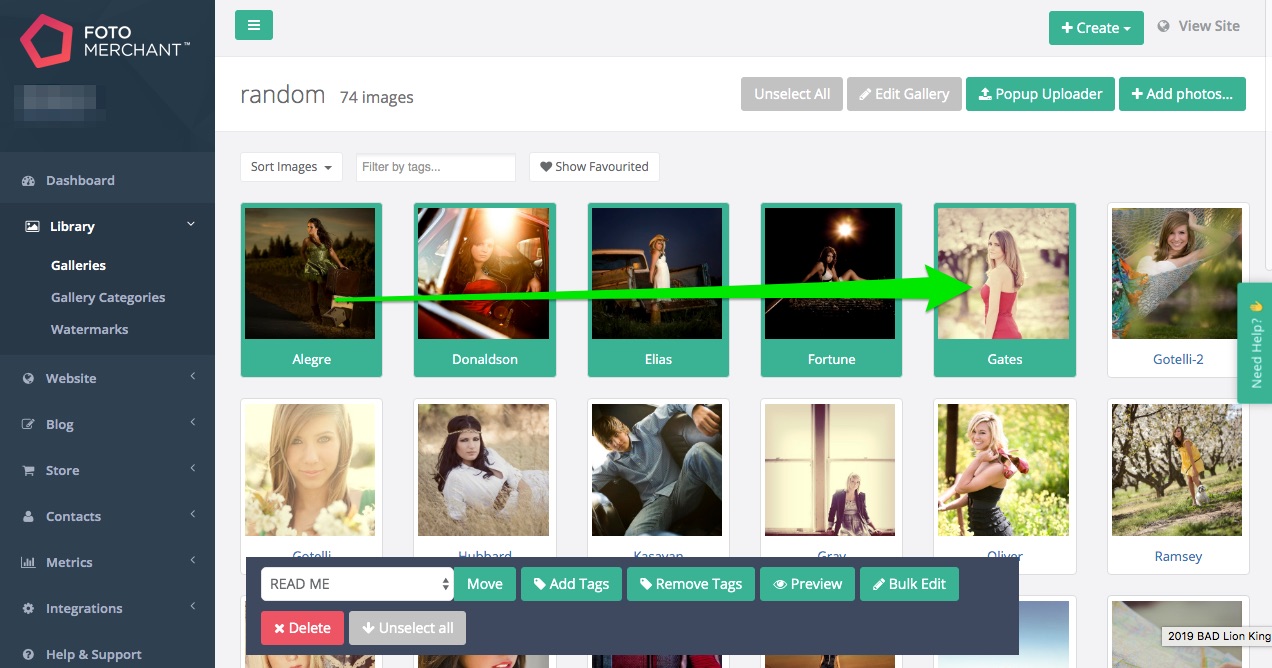Click the Blog pencil icon in the sidebar
This screenshot has height=668, width=1272.
click(28, 425)
